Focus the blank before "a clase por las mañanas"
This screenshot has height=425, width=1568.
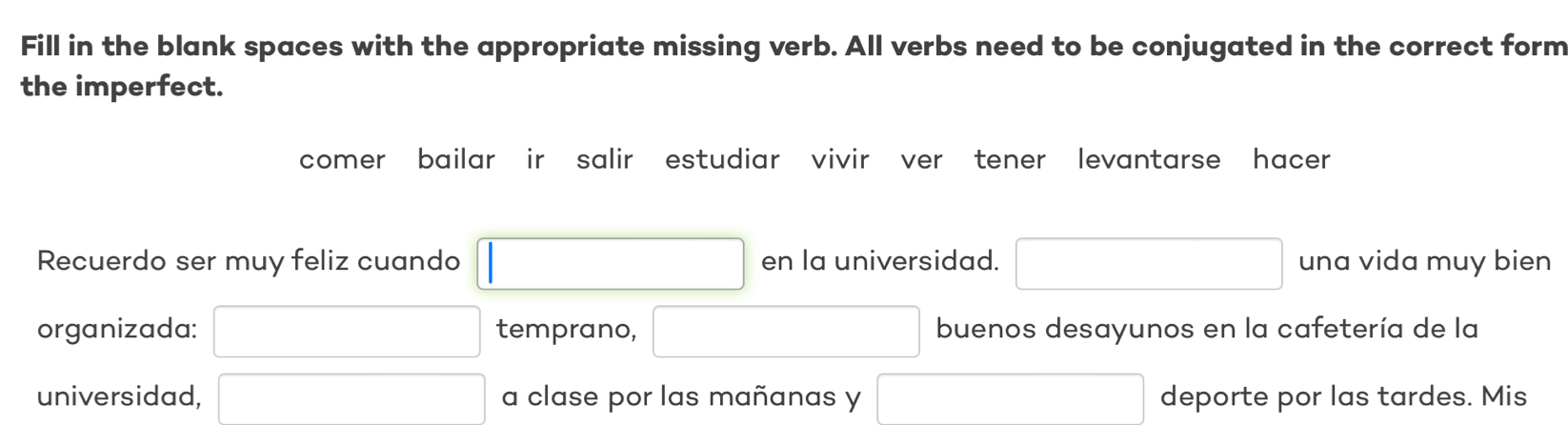(352, 398)
